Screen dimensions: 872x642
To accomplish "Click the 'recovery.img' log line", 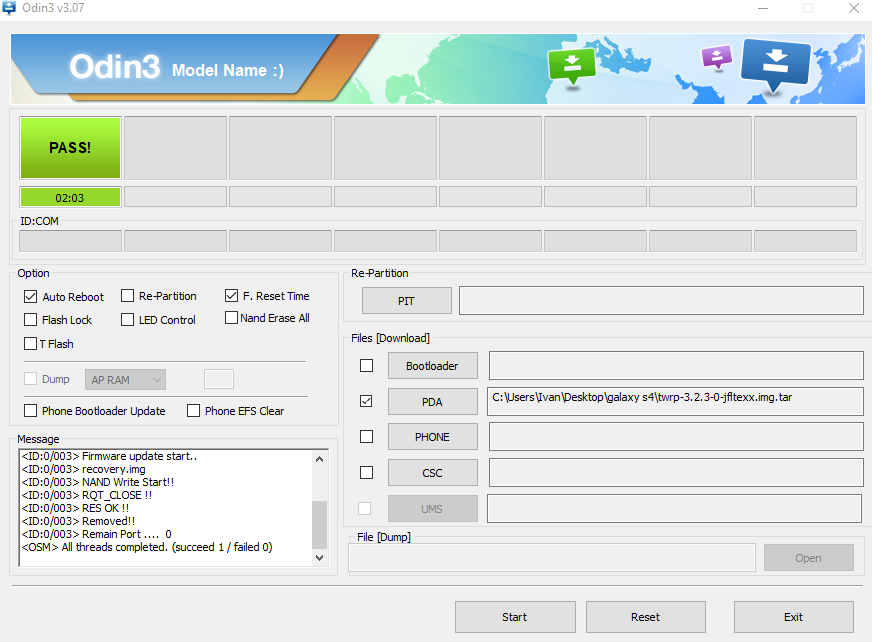I will click(x=83, y=469).
